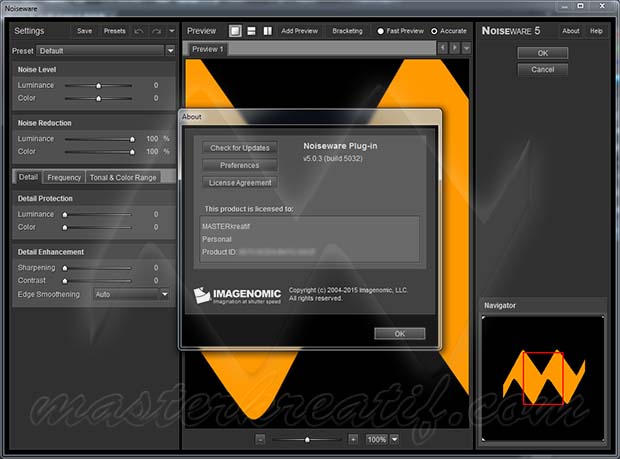The image size is (620, 459).
Task: Click Noise Level Luminance 0 value
Action: [x=156, y=85]
